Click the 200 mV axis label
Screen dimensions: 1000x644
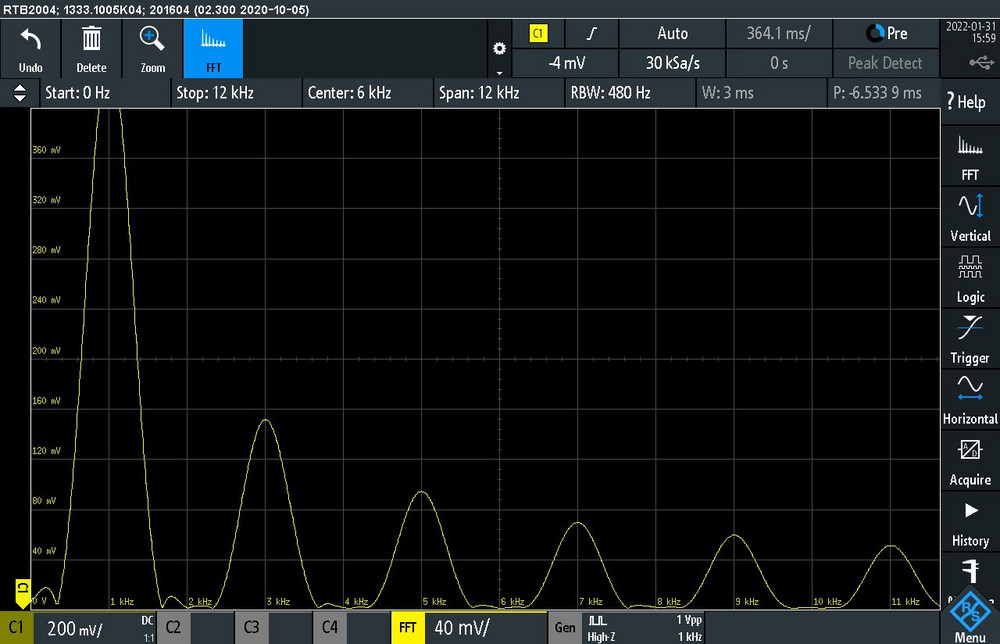(x=46, y=351)
